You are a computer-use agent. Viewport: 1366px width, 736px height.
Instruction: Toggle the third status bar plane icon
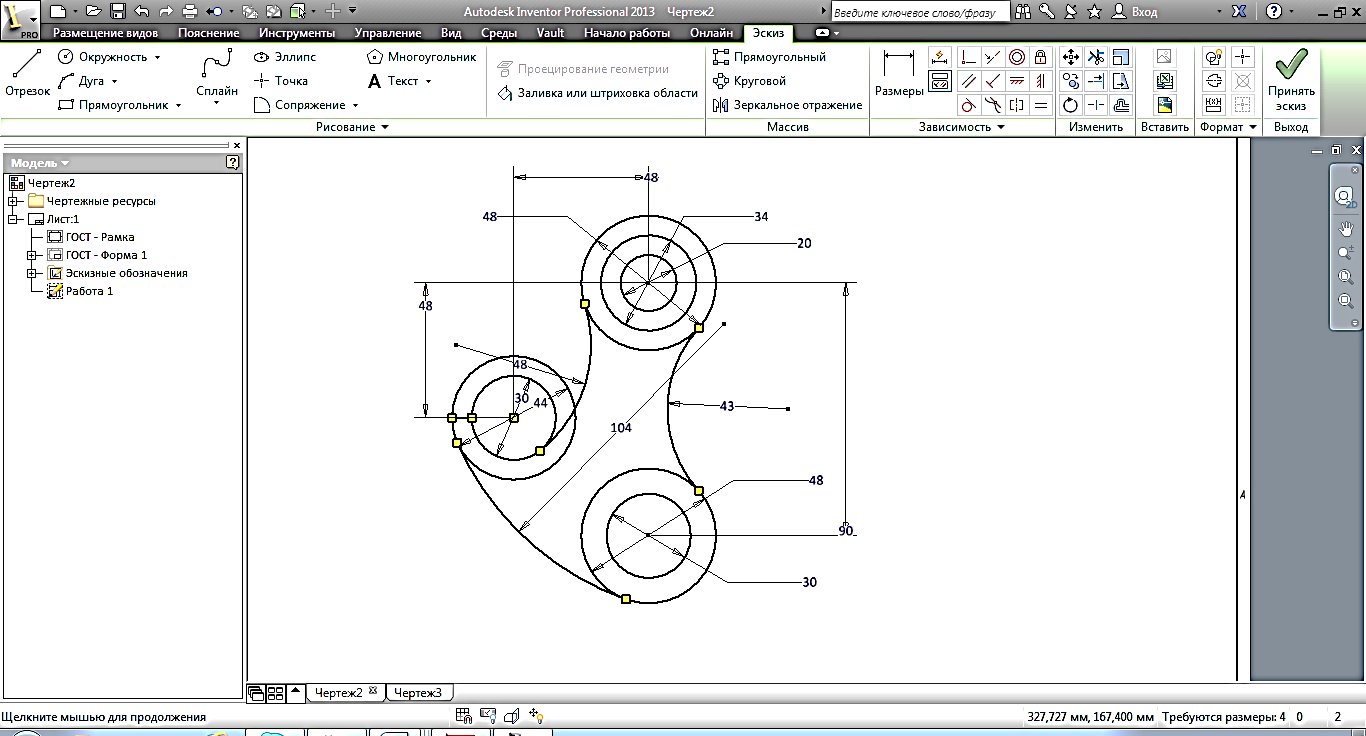pyautogui.click(x=512, y=716)
